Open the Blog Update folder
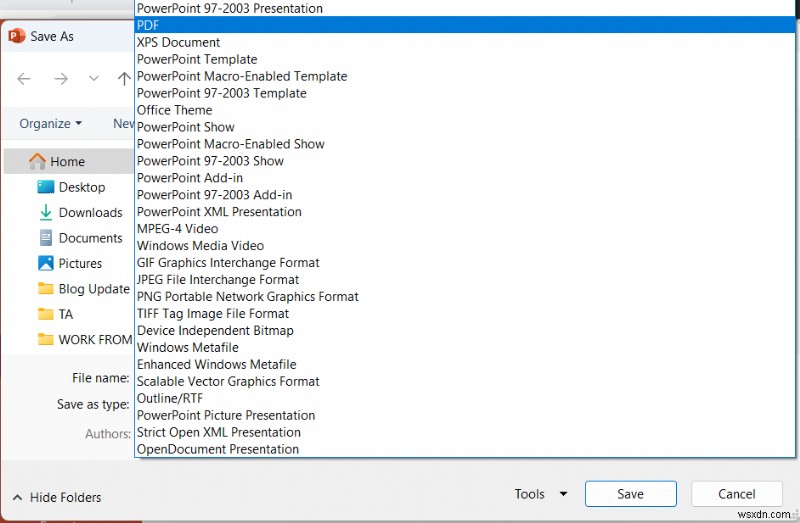The image size is (800, 523). pyautogui.click(x=94, y=289)
